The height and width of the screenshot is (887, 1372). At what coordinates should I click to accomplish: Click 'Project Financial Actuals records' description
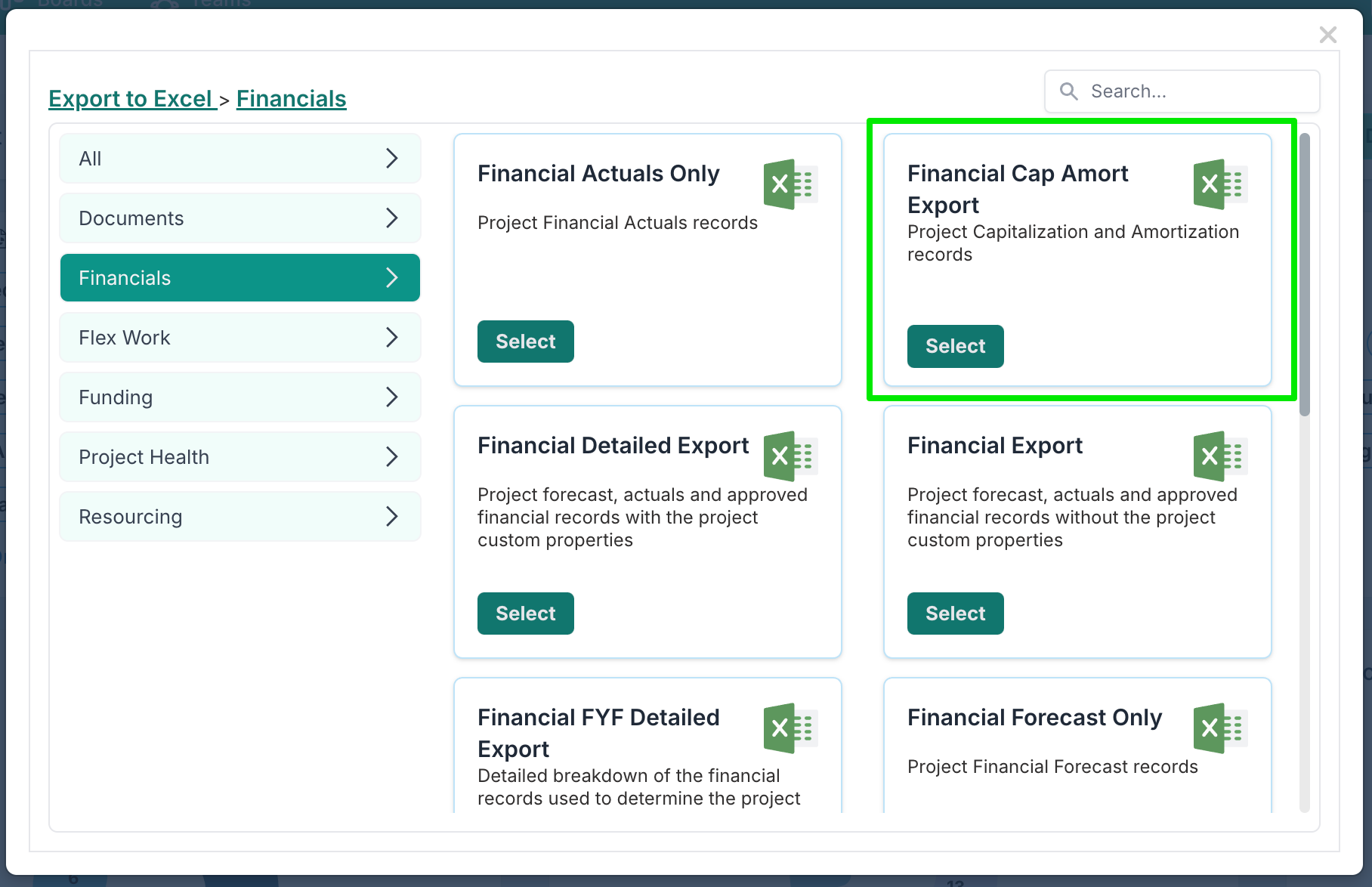[x=617, y=223]
